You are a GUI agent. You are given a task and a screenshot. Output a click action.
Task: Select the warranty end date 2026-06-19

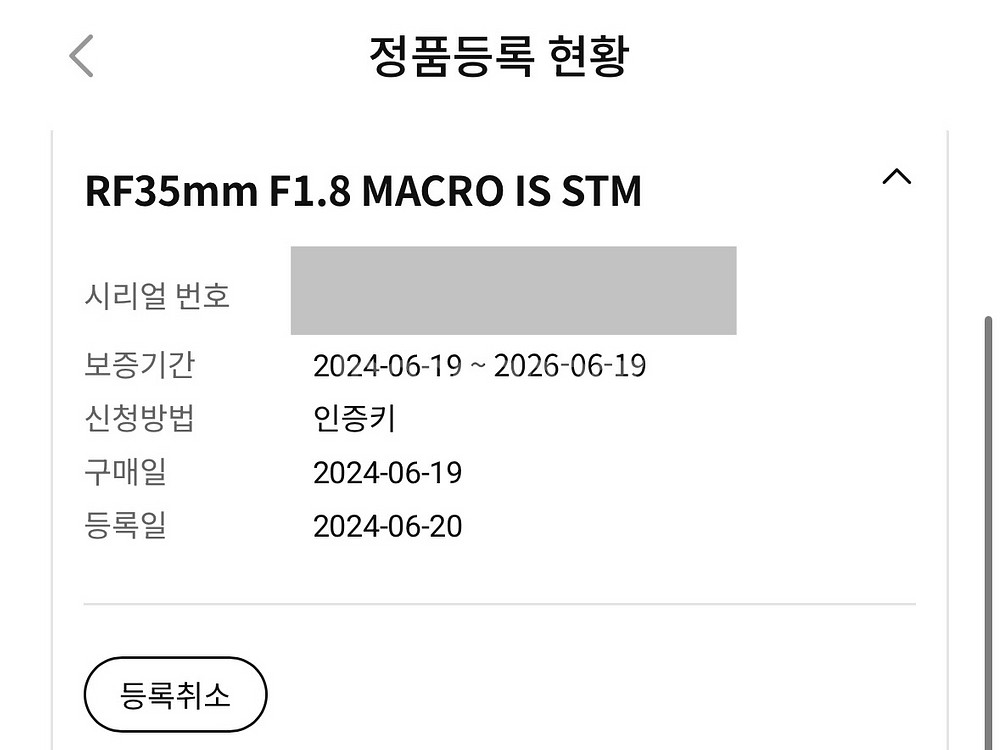[570, 366]
